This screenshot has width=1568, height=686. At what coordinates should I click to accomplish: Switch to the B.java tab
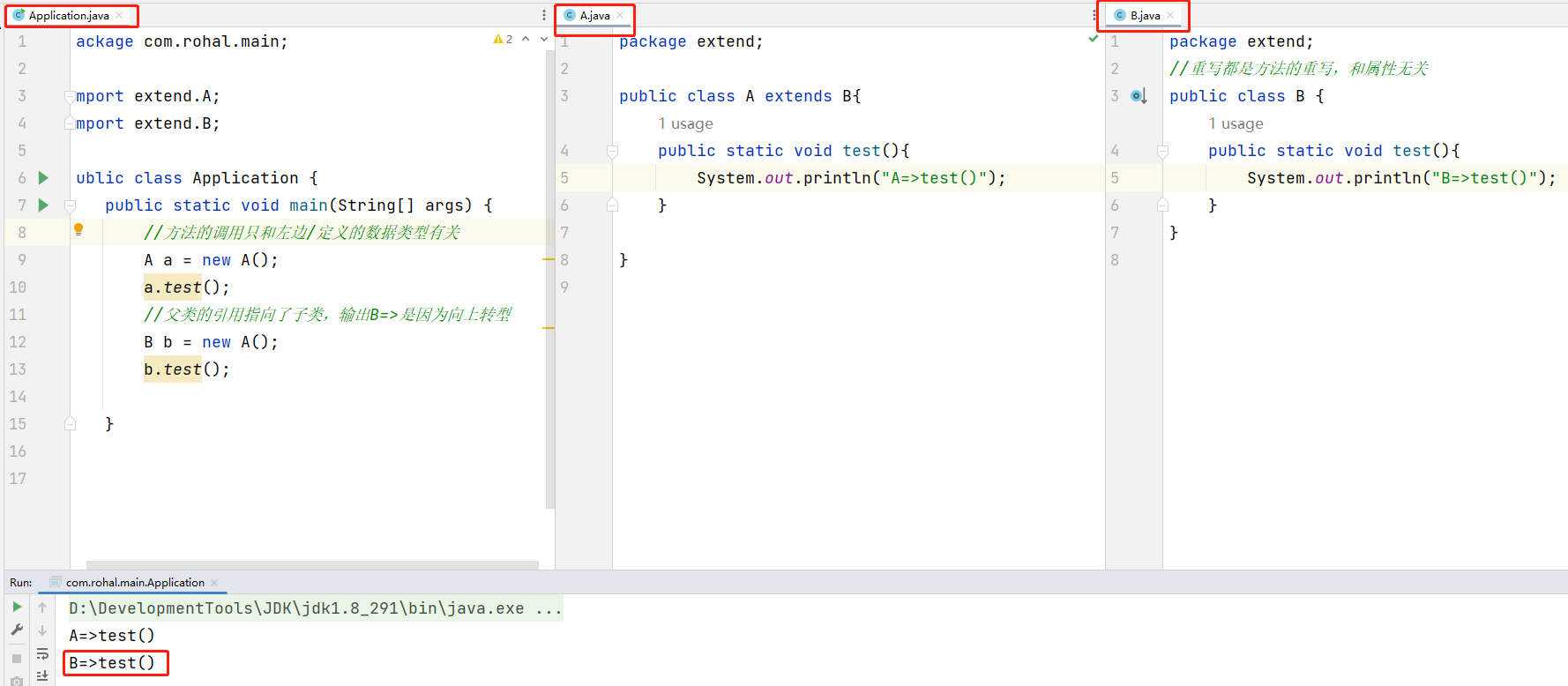[x=1145, y=15]
